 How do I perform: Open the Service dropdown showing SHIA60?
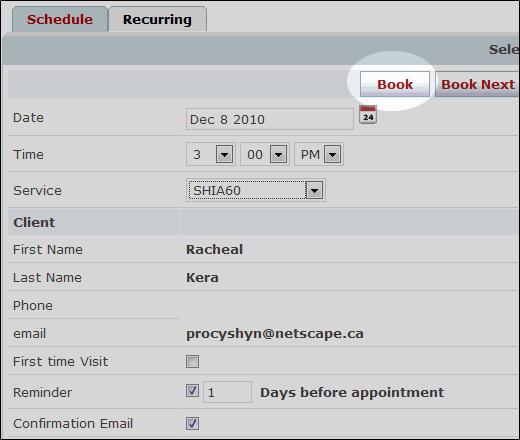(x=256, y=190)
